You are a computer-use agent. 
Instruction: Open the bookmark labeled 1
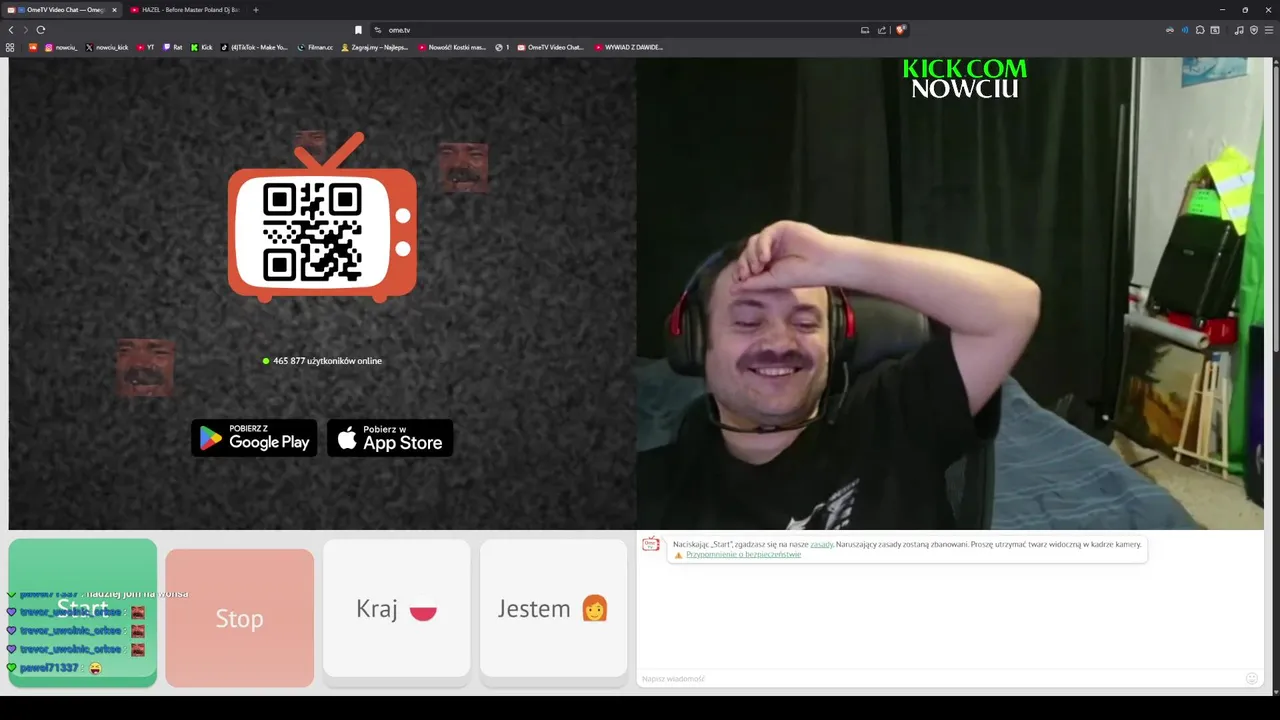coord(502,47)
